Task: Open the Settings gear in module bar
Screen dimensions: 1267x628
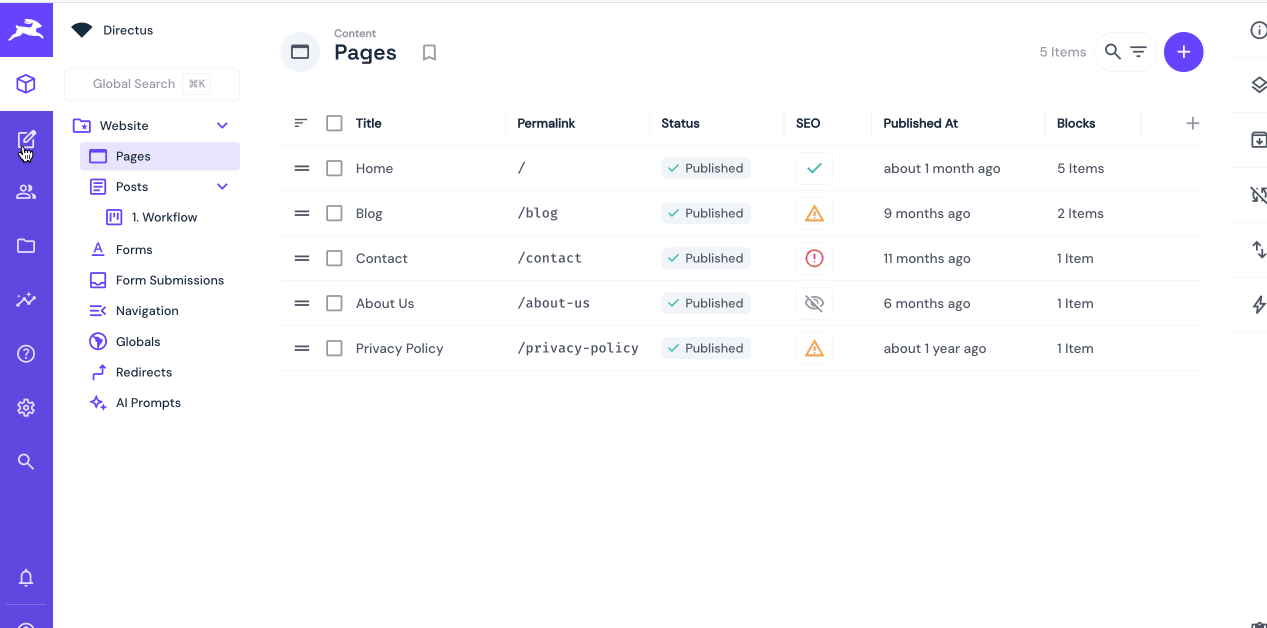Action: pos(26,408)
